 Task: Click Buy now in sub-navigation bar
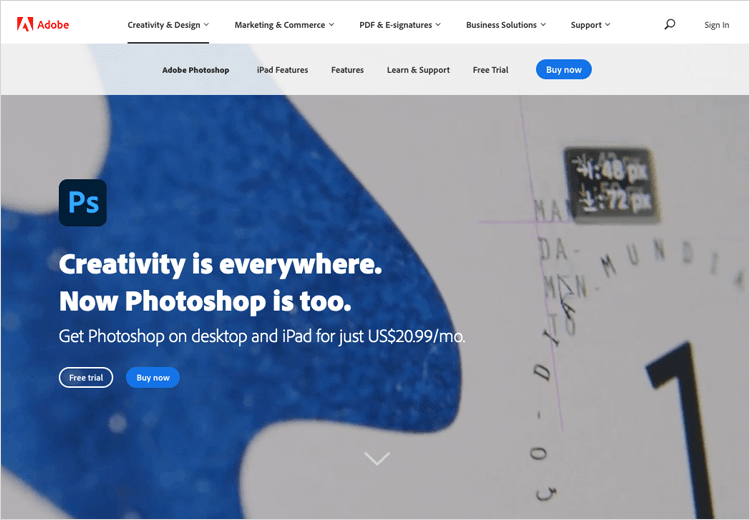point(563,69)
